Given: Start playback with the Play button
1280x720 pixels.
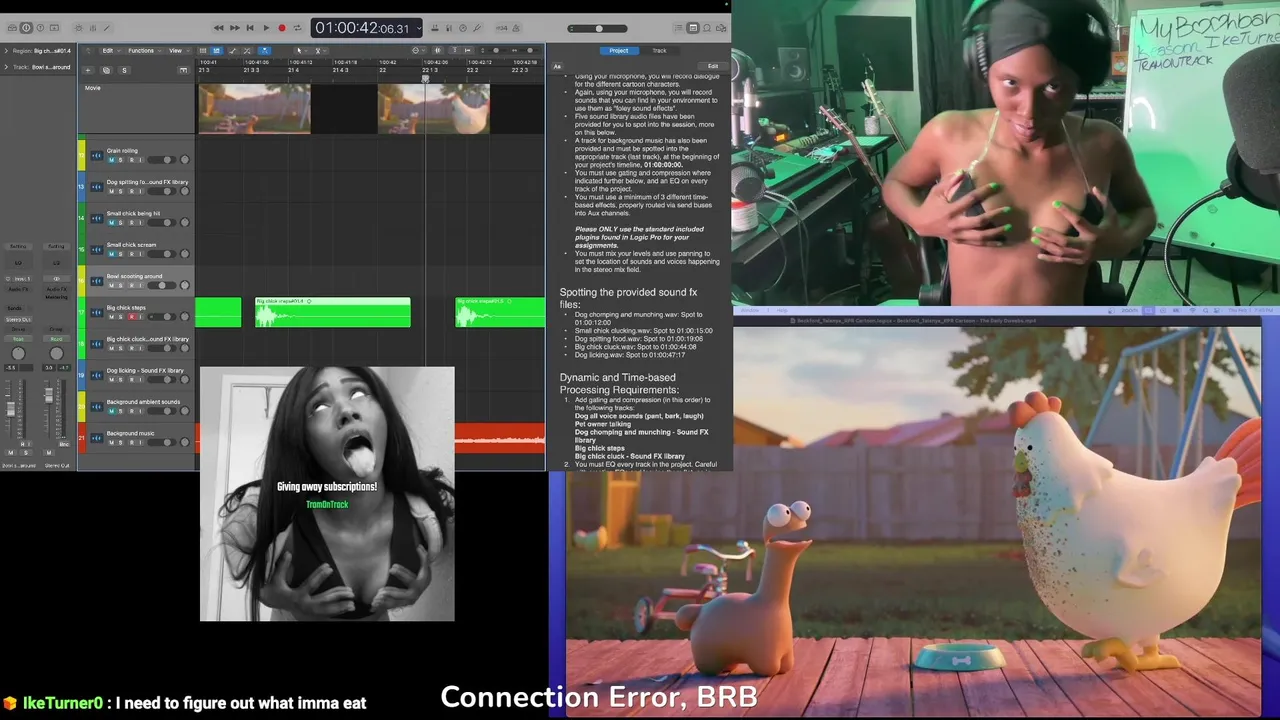Looking at the screenshot, I should coord(266,28).
